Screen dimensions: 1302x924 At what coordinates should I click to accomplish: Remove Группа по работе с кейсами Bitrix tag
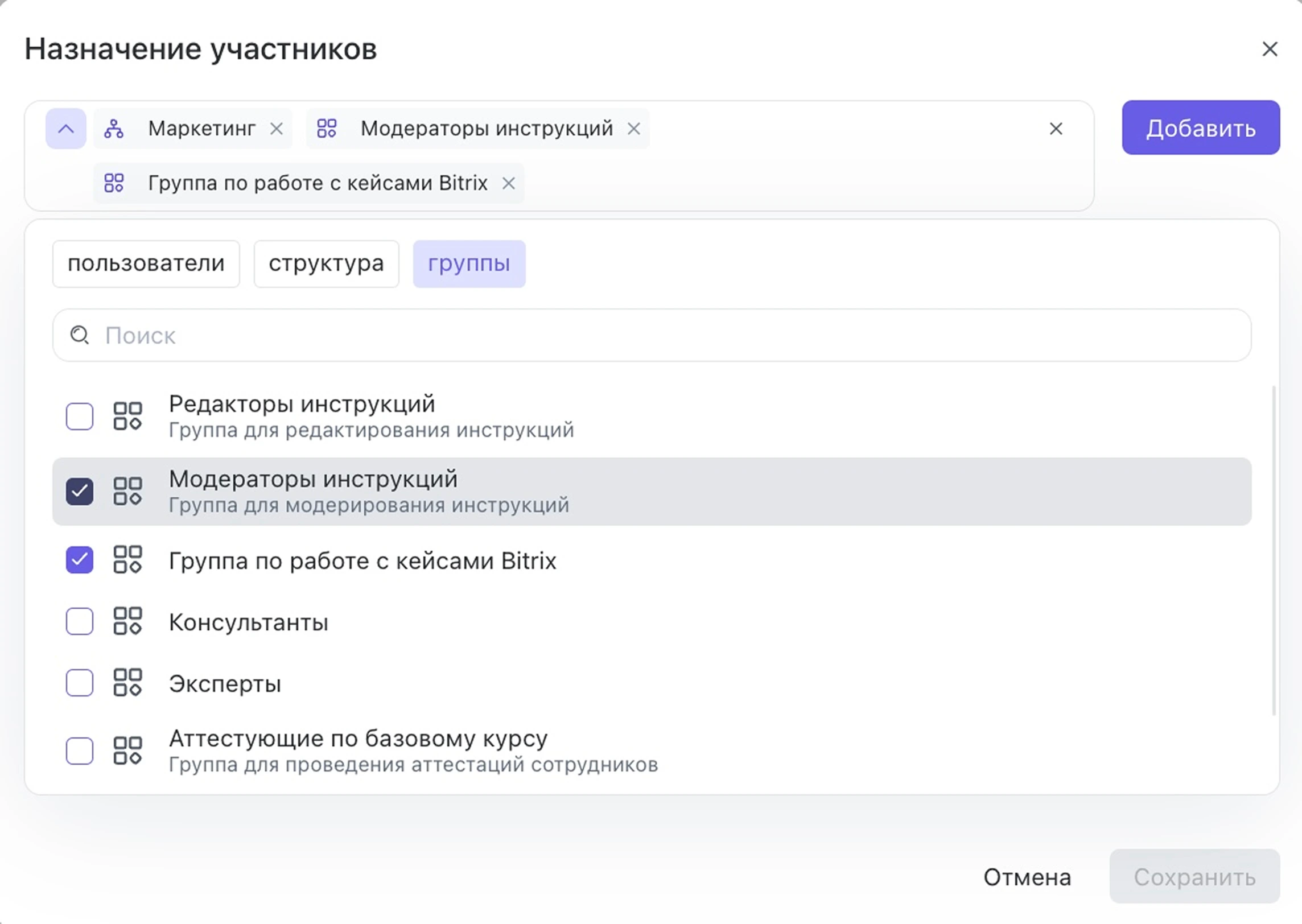508,184
